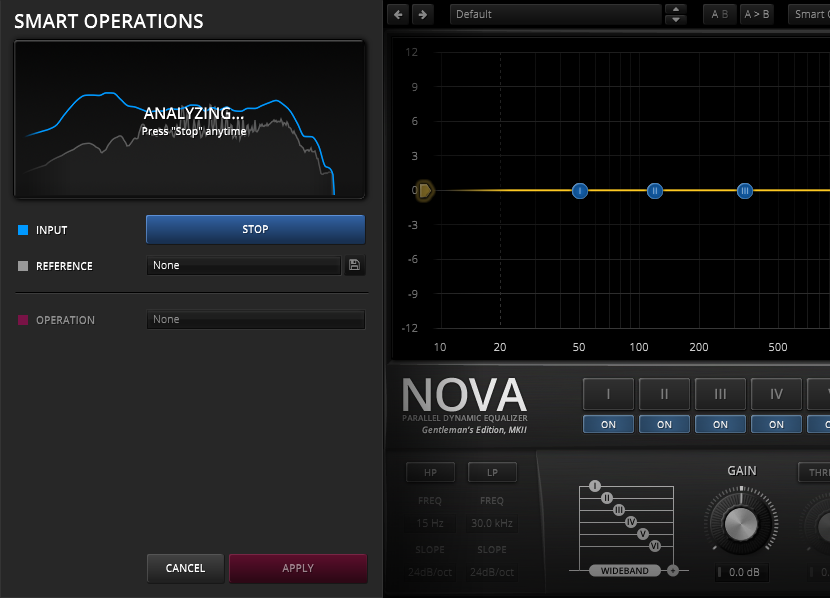Copy A to B with A > B button

(756, 14)
